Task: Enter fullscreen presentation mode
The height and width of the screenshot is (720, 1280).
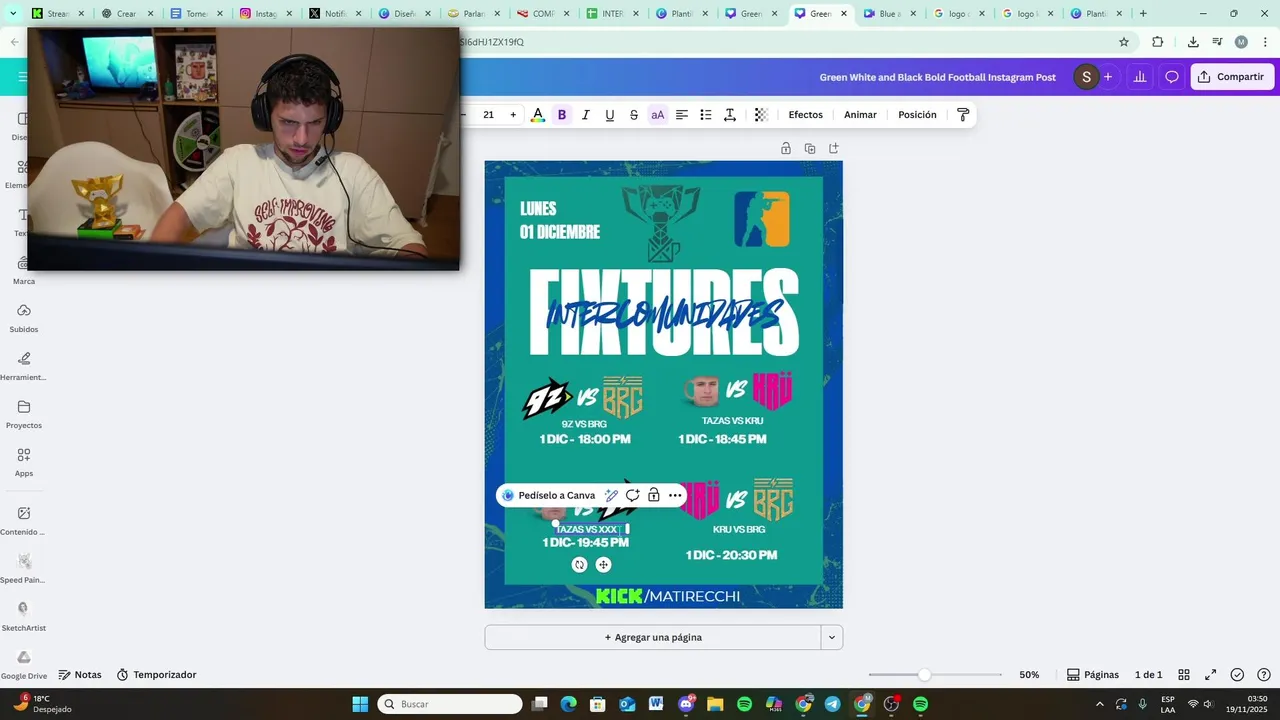Action: pos(1210,675)
